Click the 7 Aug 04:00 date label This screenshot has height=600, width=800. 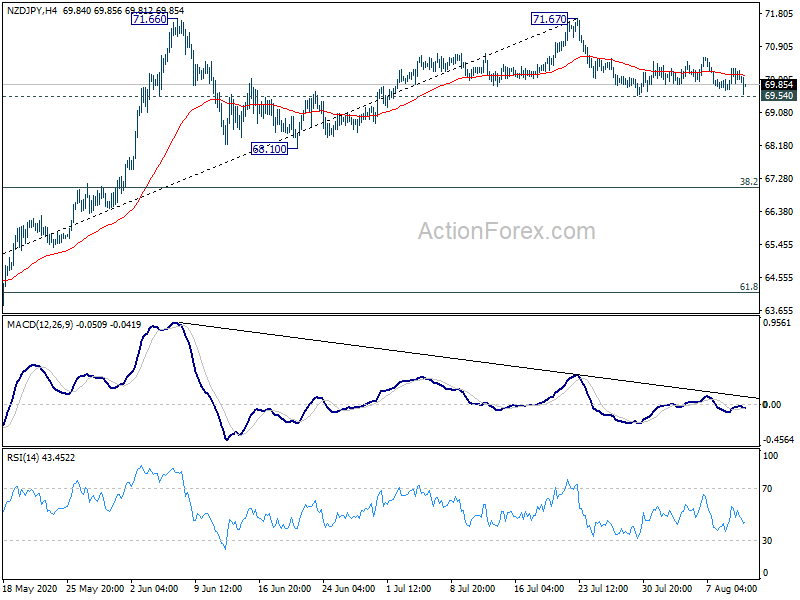point(731,588)
